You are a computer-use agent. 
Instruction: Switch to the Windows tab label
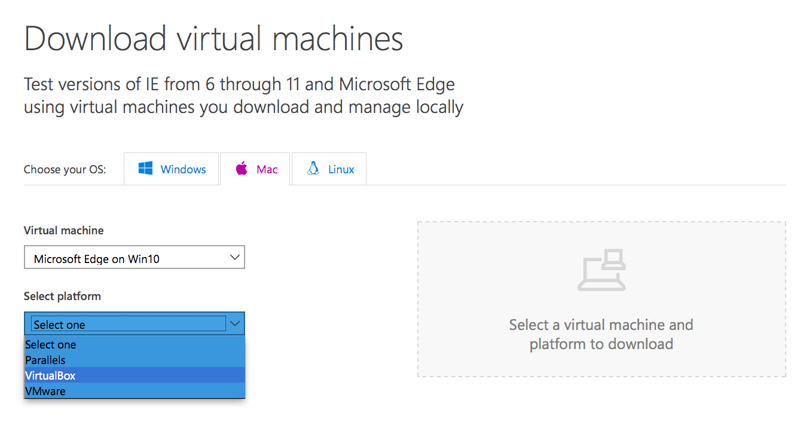pyautogui.click(x=183, y=170)
